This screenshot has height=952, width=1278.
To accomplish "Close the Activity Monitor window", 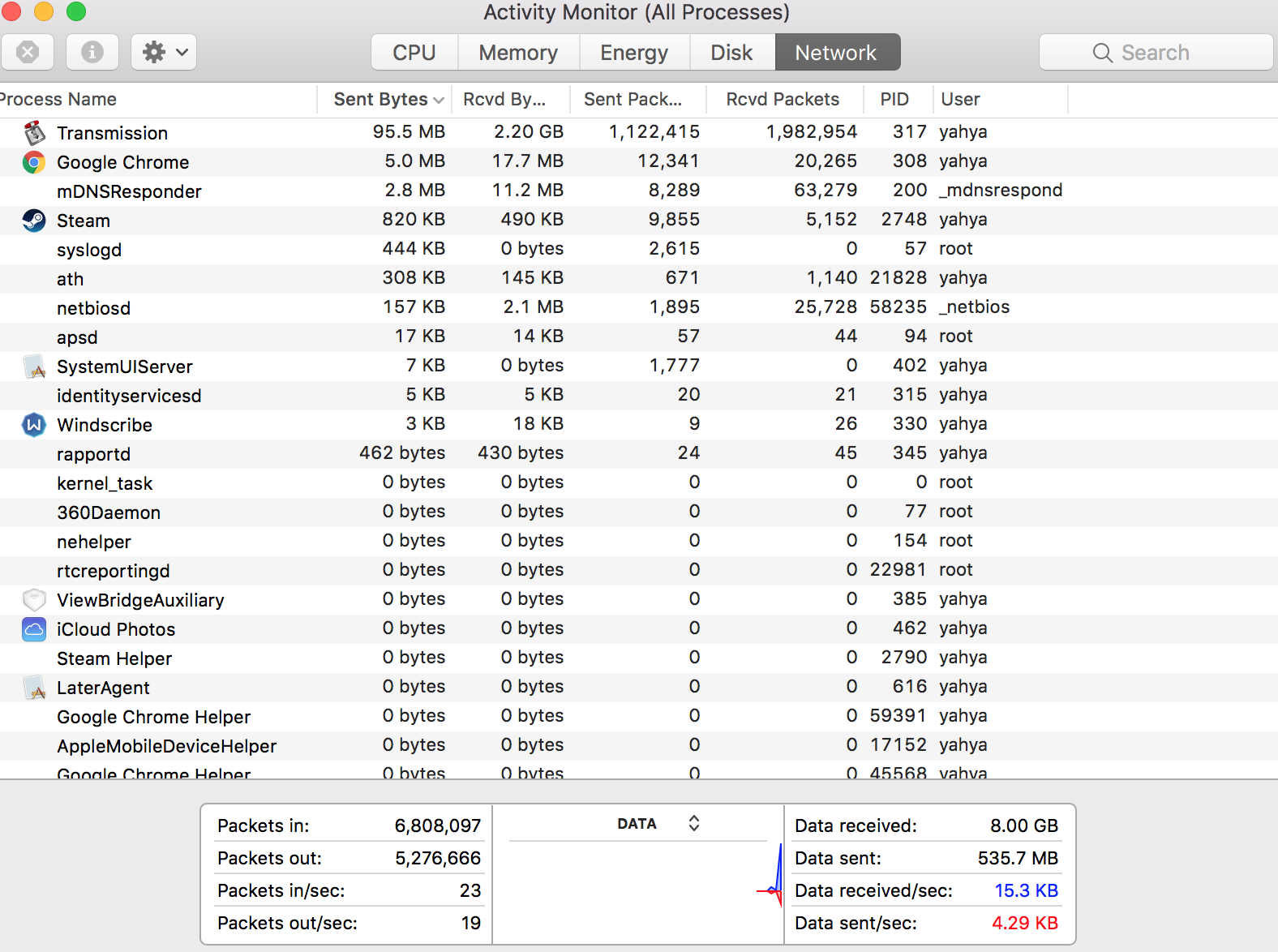I will pyautogui.click(x=11, y=11).
